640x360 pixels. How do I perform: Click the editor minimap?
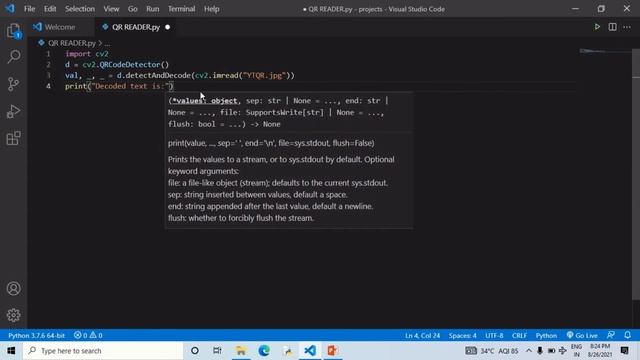pos(605,51)
